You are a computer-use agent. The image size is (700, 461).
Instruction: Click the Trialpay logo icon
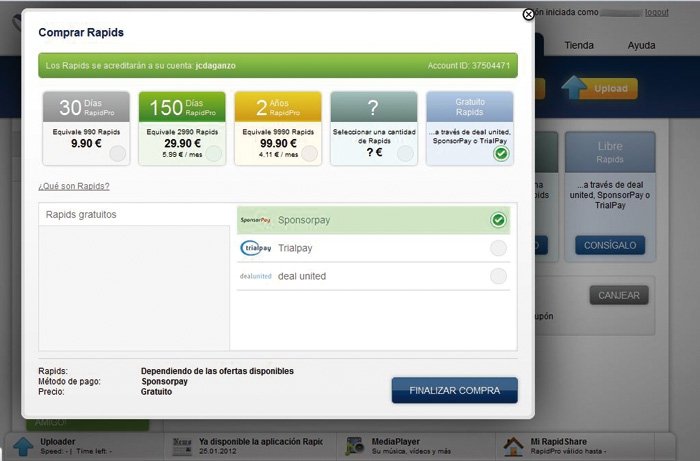(x=255, y=248)
